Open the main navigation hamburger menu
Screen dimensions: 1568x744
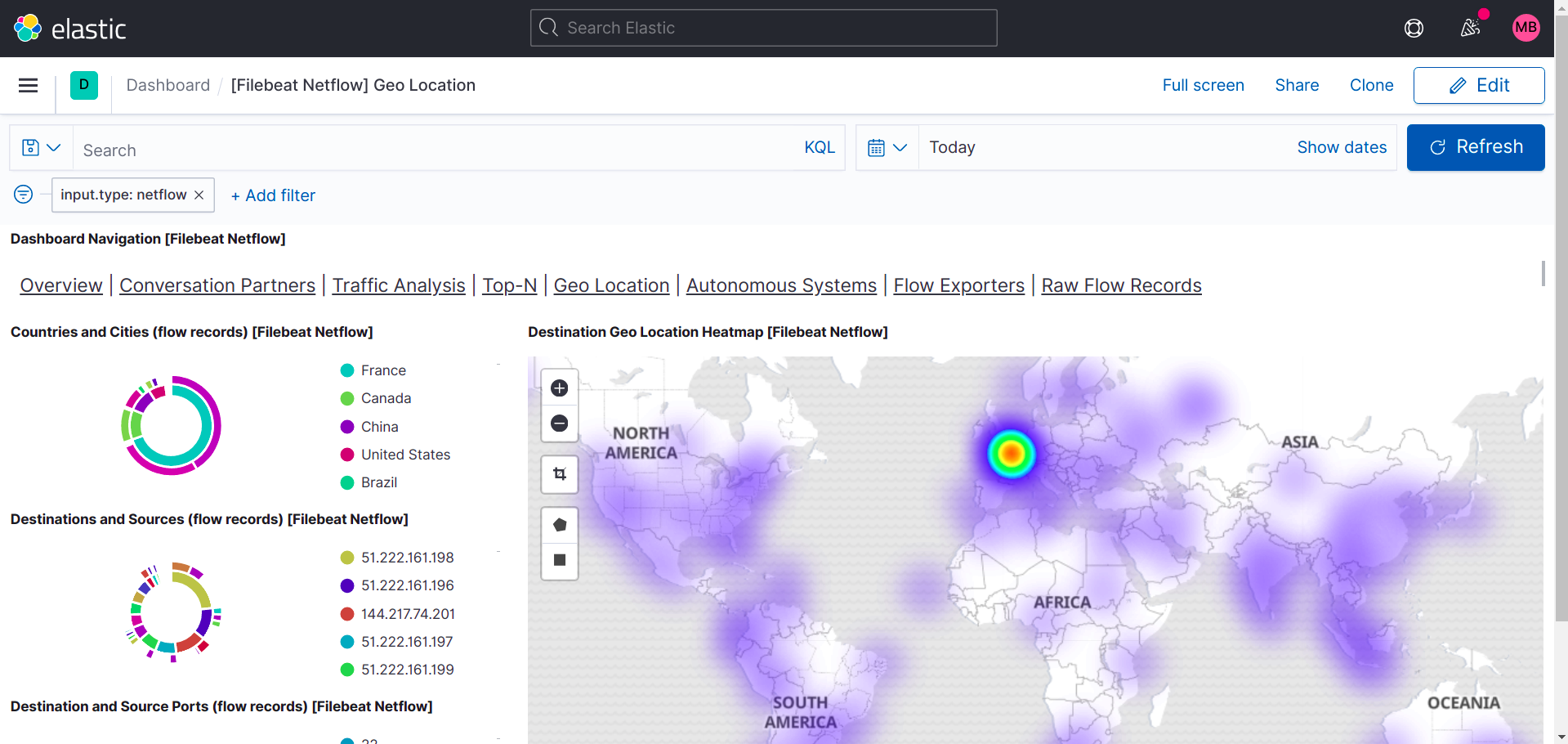click(29, 85)
